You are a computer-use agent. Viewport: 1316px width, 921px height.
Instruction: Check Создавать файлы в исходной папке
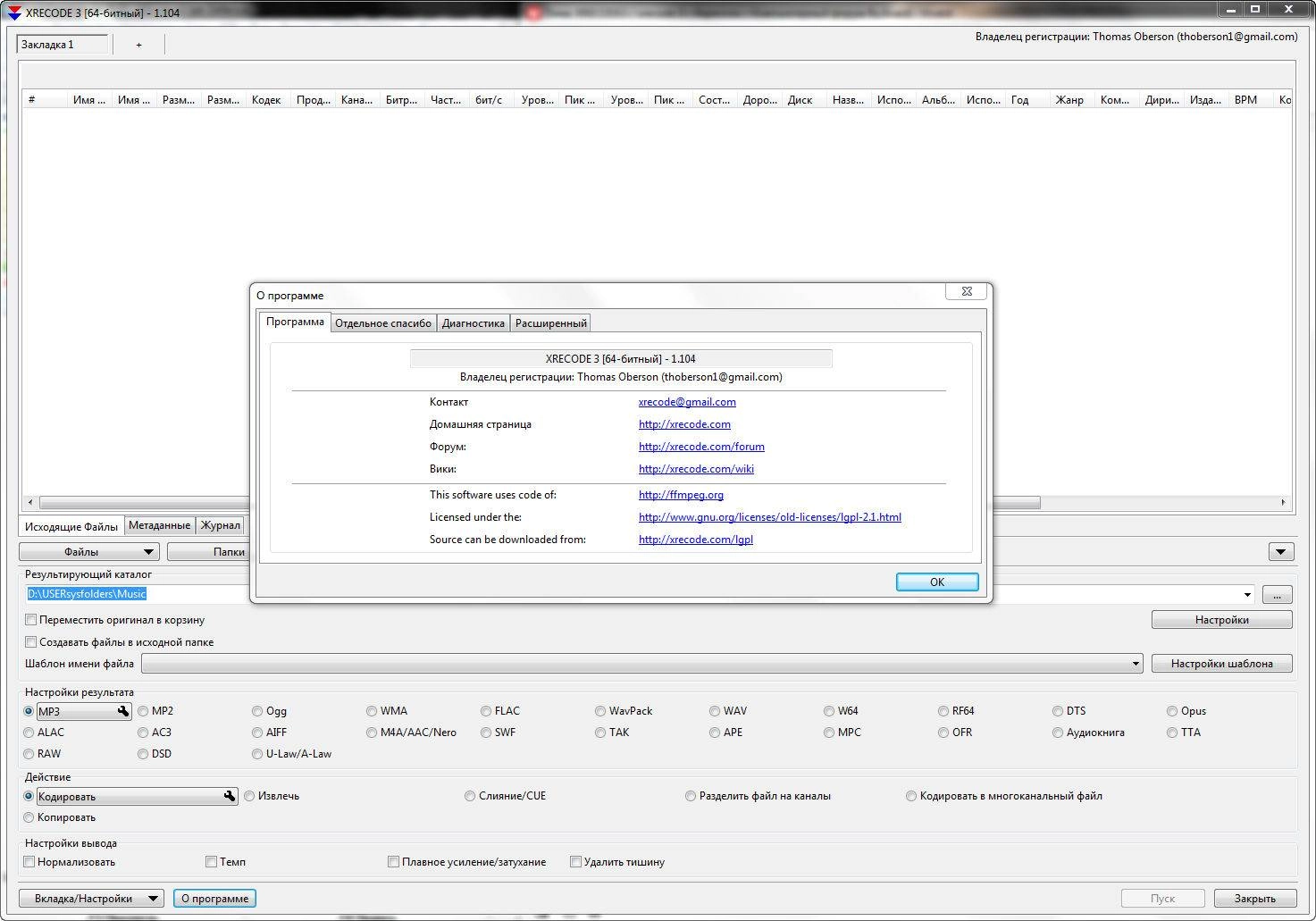[x=30, y=642]
